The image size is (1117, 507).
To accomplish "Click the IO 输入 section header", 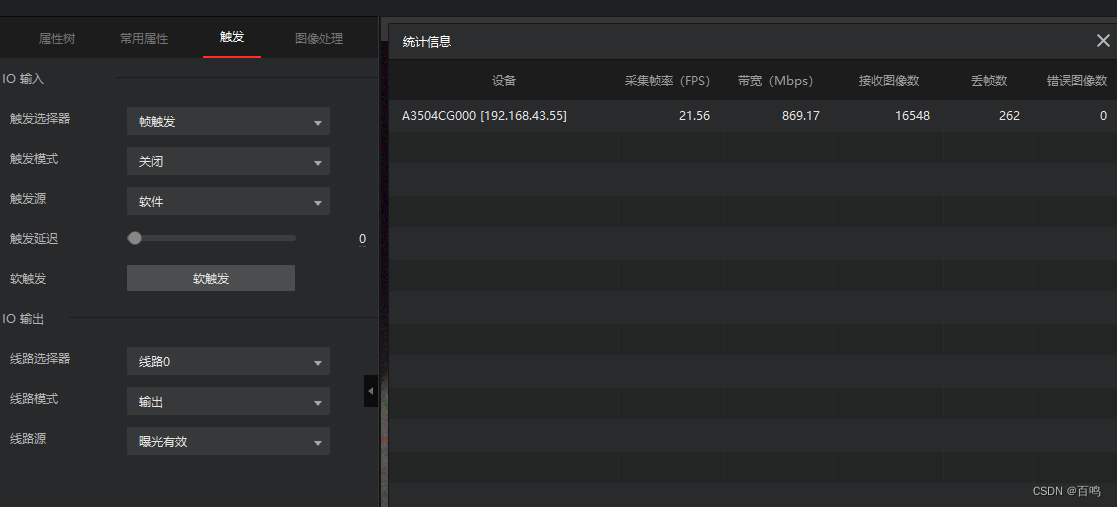I will pos(24,78).
